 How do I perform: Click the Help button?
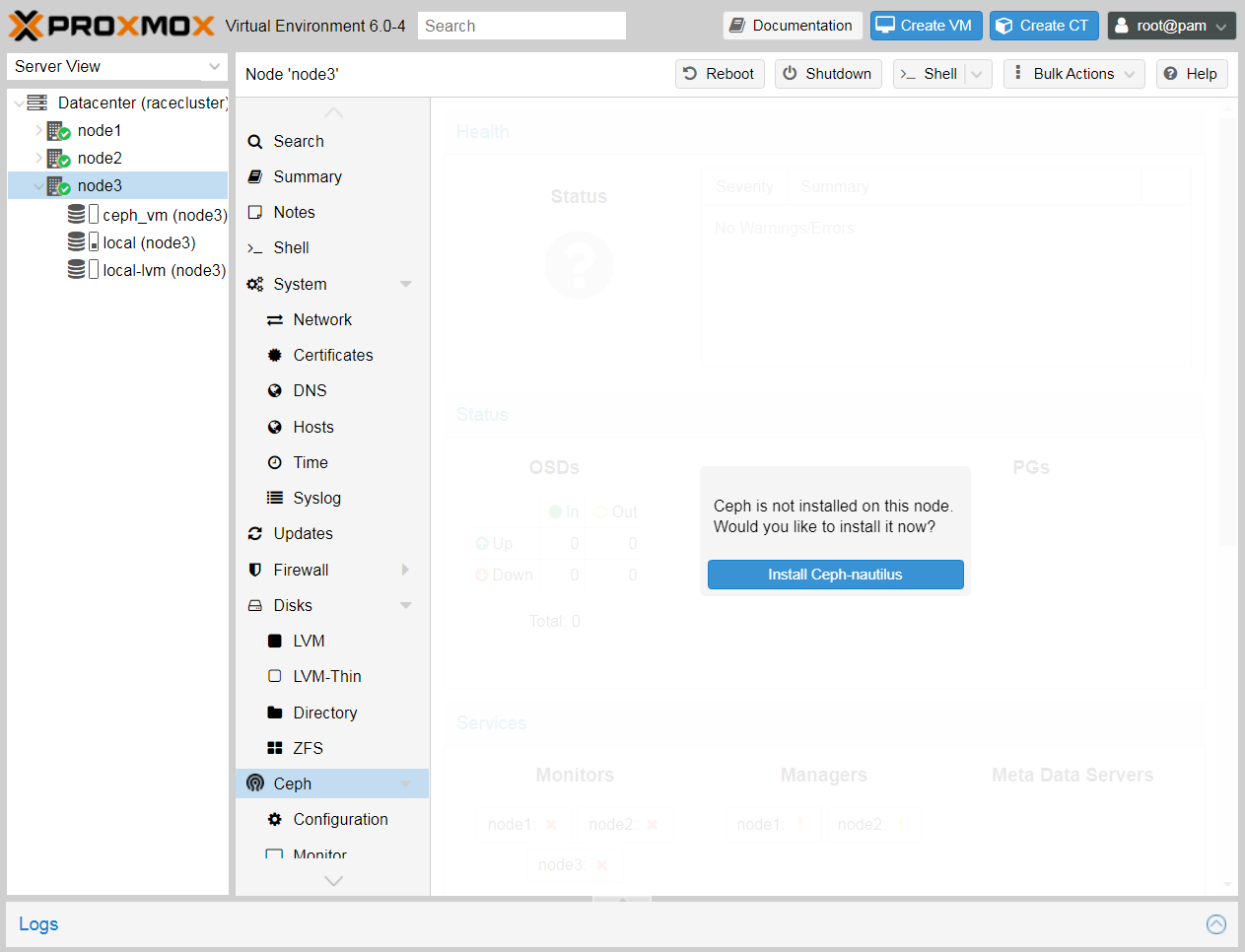point(1192,74)
